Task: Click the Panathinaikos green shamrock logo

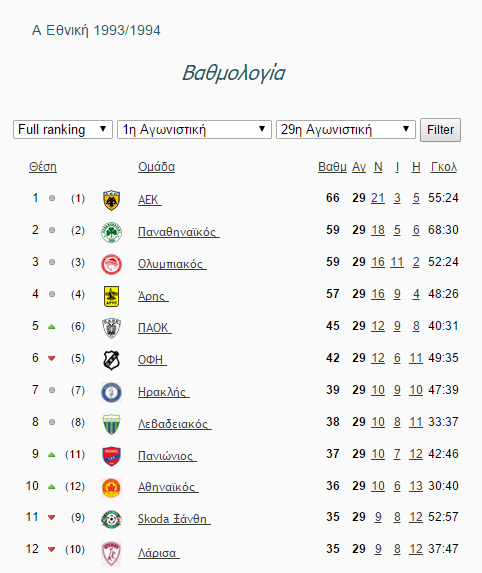Action: click(x=111, y=232)
